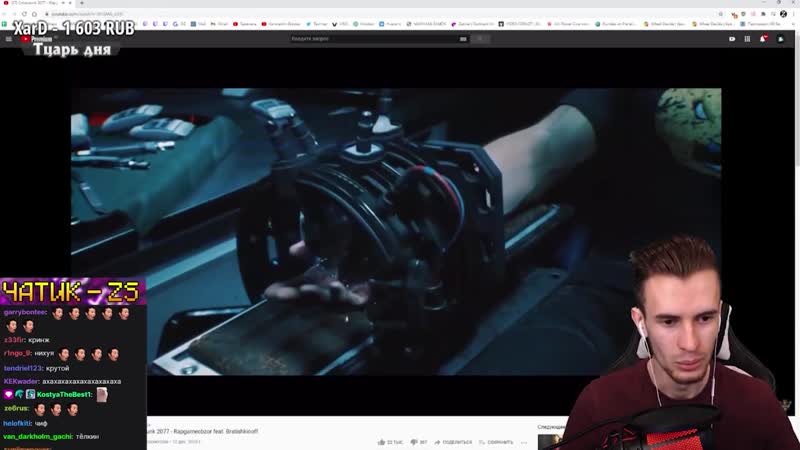Screen dimensions: 800x450
Task: Click chat username garrybontee
Action: pos(25,312)
